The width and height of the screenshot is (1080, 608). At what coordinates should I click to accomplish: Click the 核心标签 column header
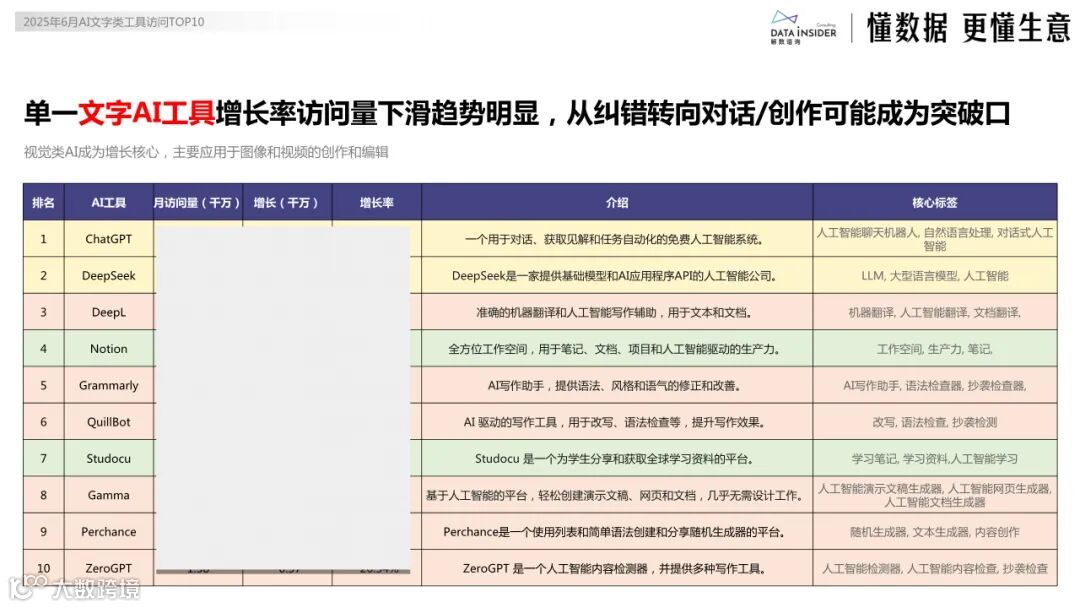coord(935,202)
